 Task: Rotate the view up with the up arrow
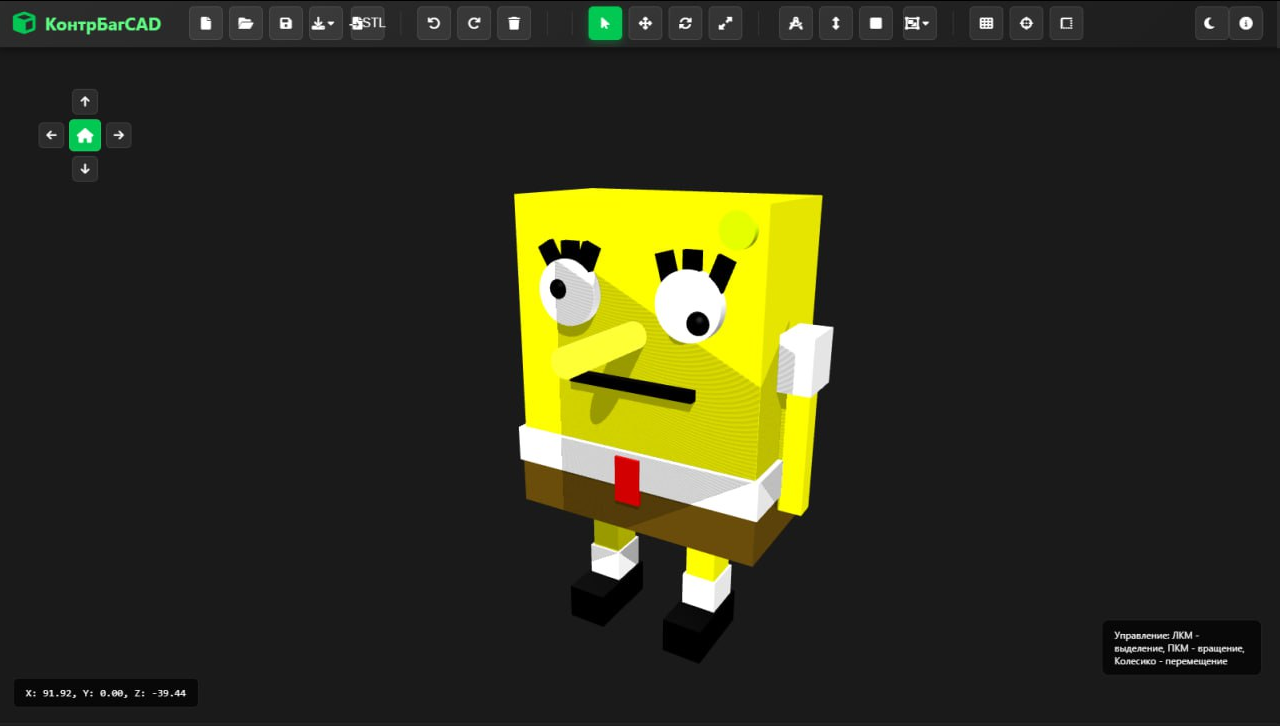tap(85, 101)
